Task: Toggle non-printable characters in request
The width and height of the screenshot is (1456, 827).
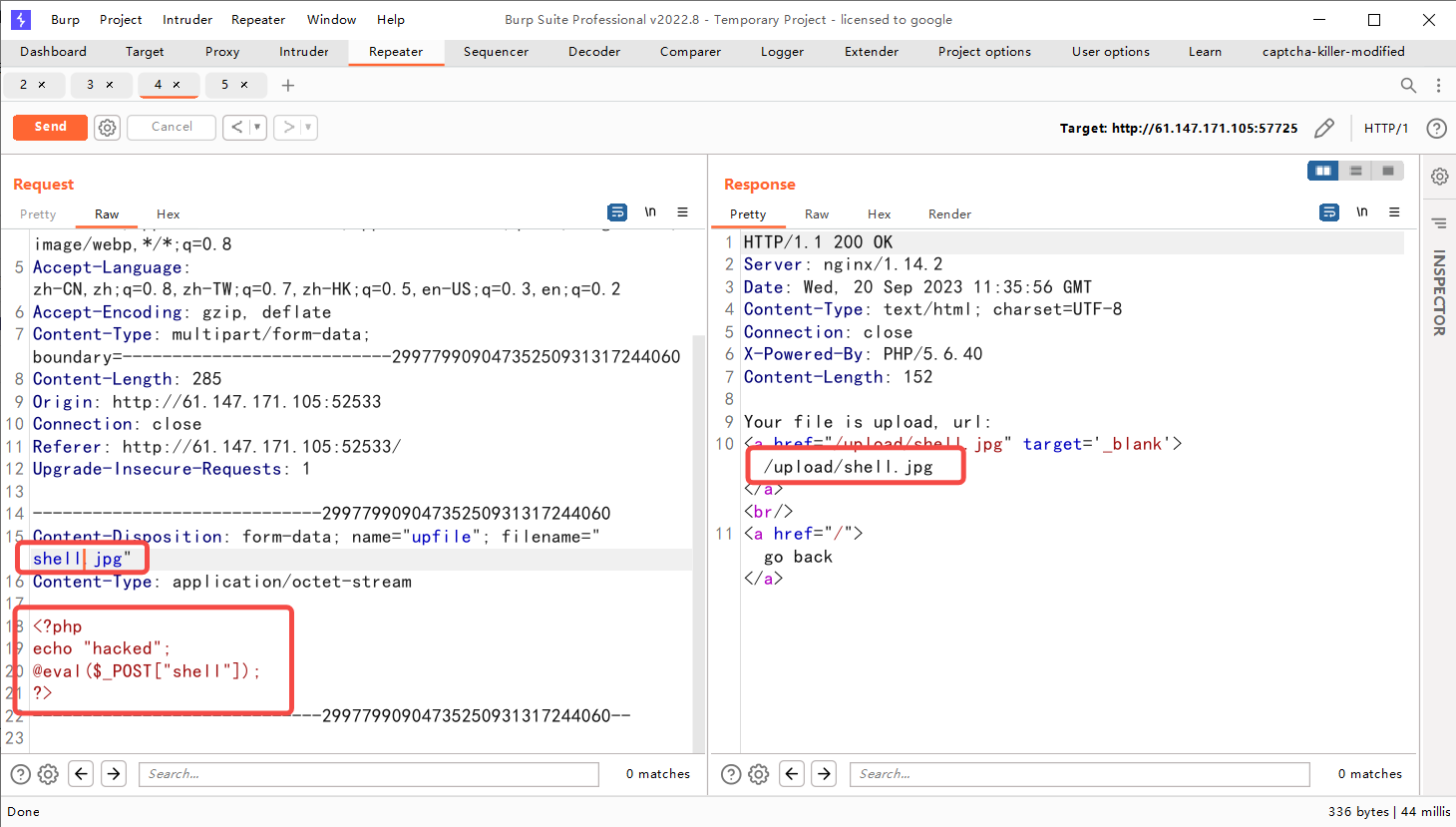Action: coord(650,211)
